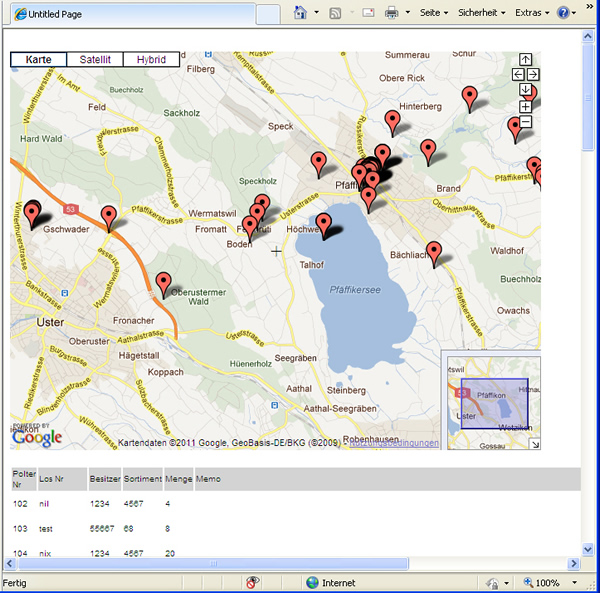Pan the map up with arrow button
The height and width of the screenshot is (593, 600).
pos(525,59)
